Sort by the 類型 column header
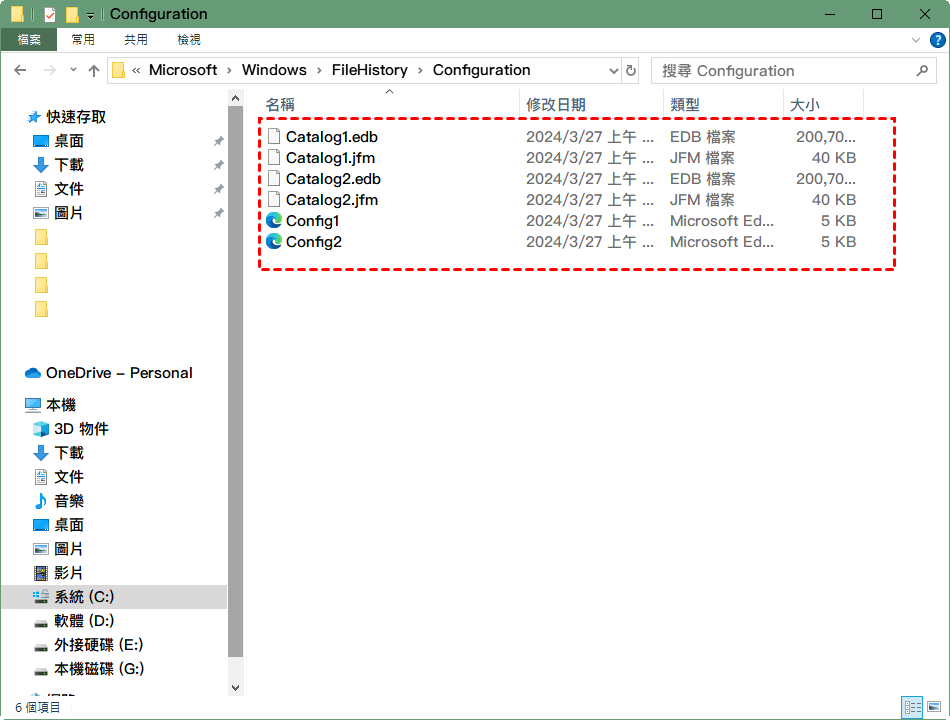The width and height of the screenshot is (950, 720). [723, 104]
